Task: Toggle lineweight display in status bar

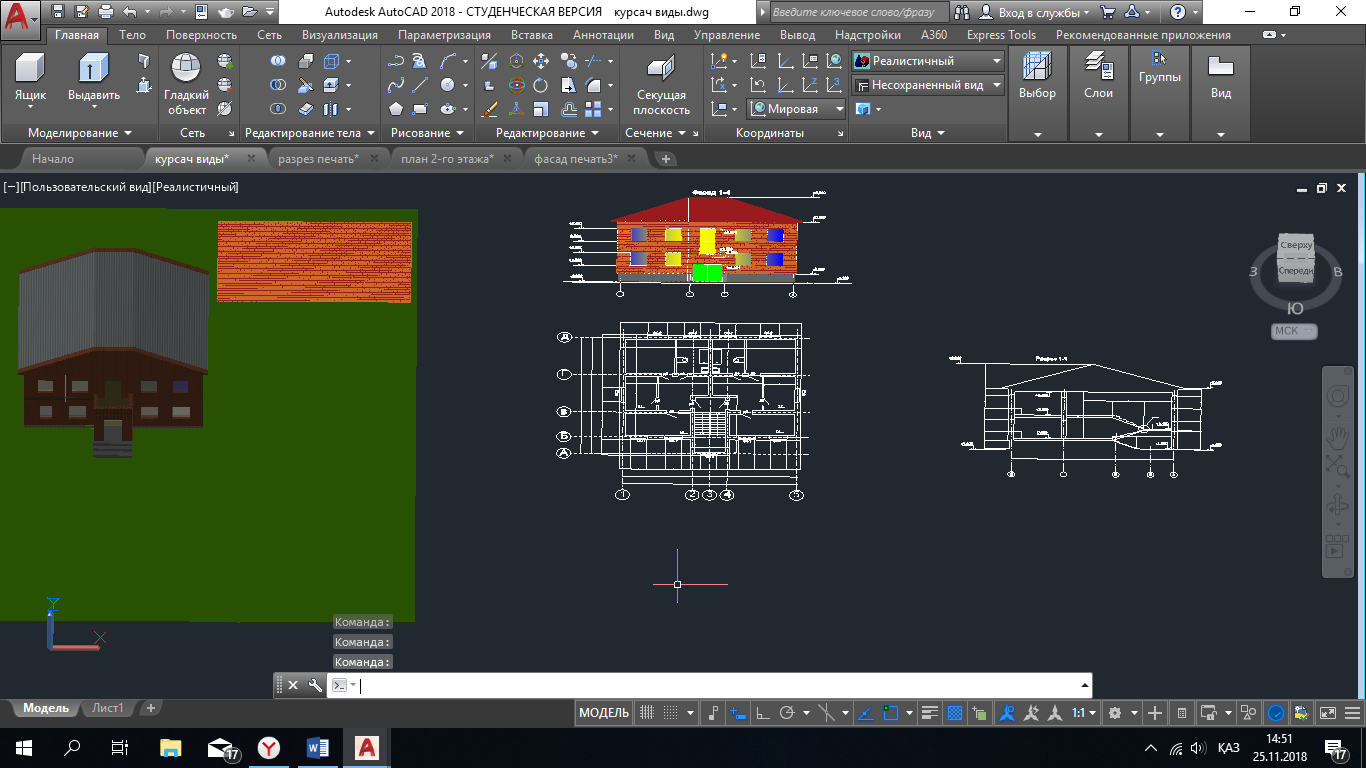Action: click(930, 713)
